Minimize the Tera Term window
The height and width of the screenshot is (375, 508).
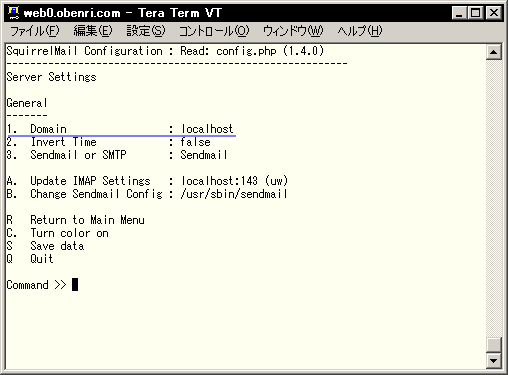pos(459,13)
